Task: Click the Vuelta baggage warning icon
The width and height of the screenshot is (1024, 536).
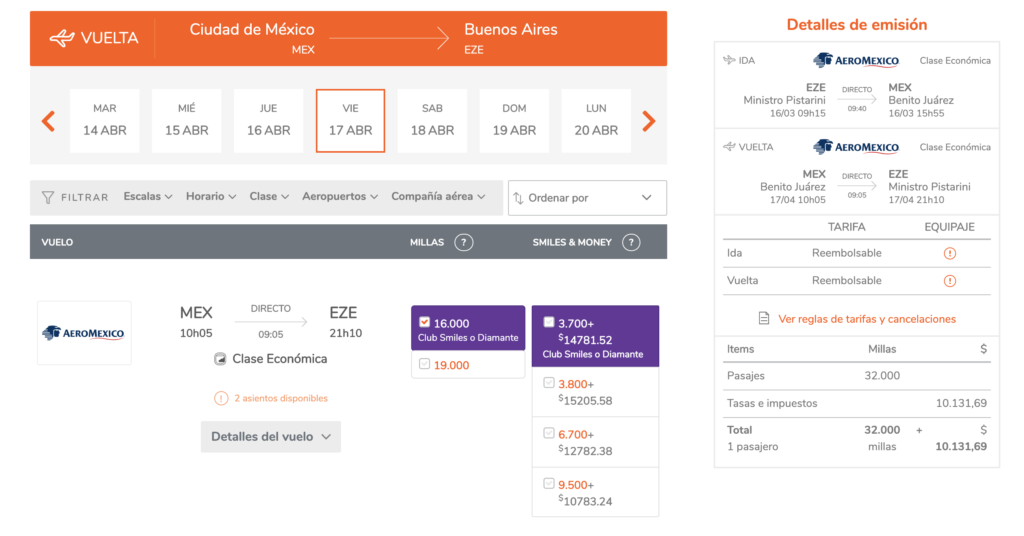Action: 950,281
